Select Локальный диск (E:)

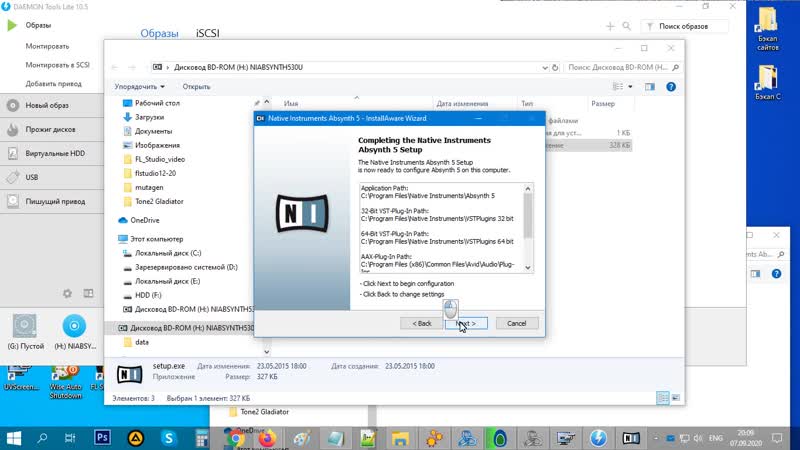[167, 281]
